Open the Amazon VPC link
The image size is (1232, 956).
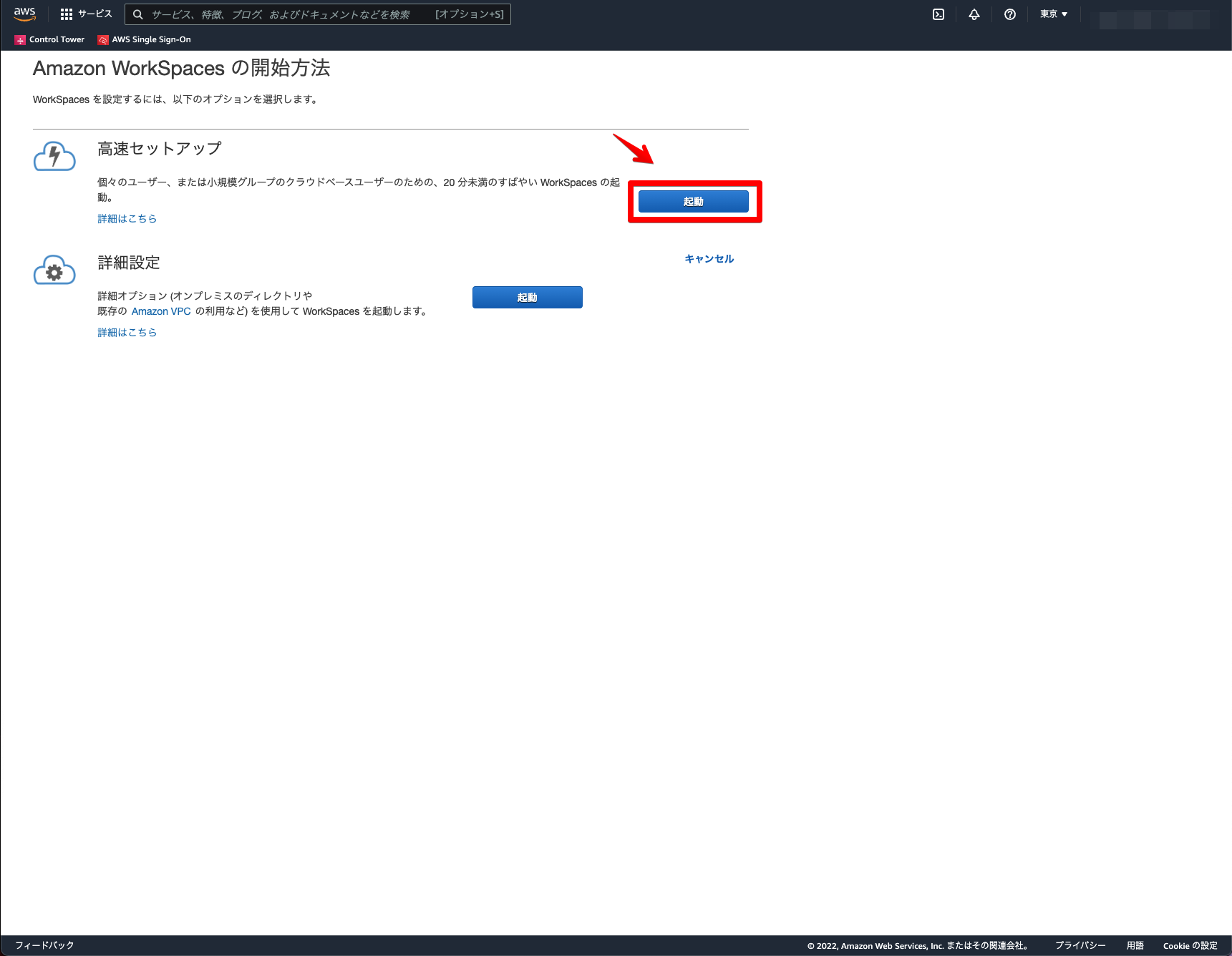coord(160,311)
